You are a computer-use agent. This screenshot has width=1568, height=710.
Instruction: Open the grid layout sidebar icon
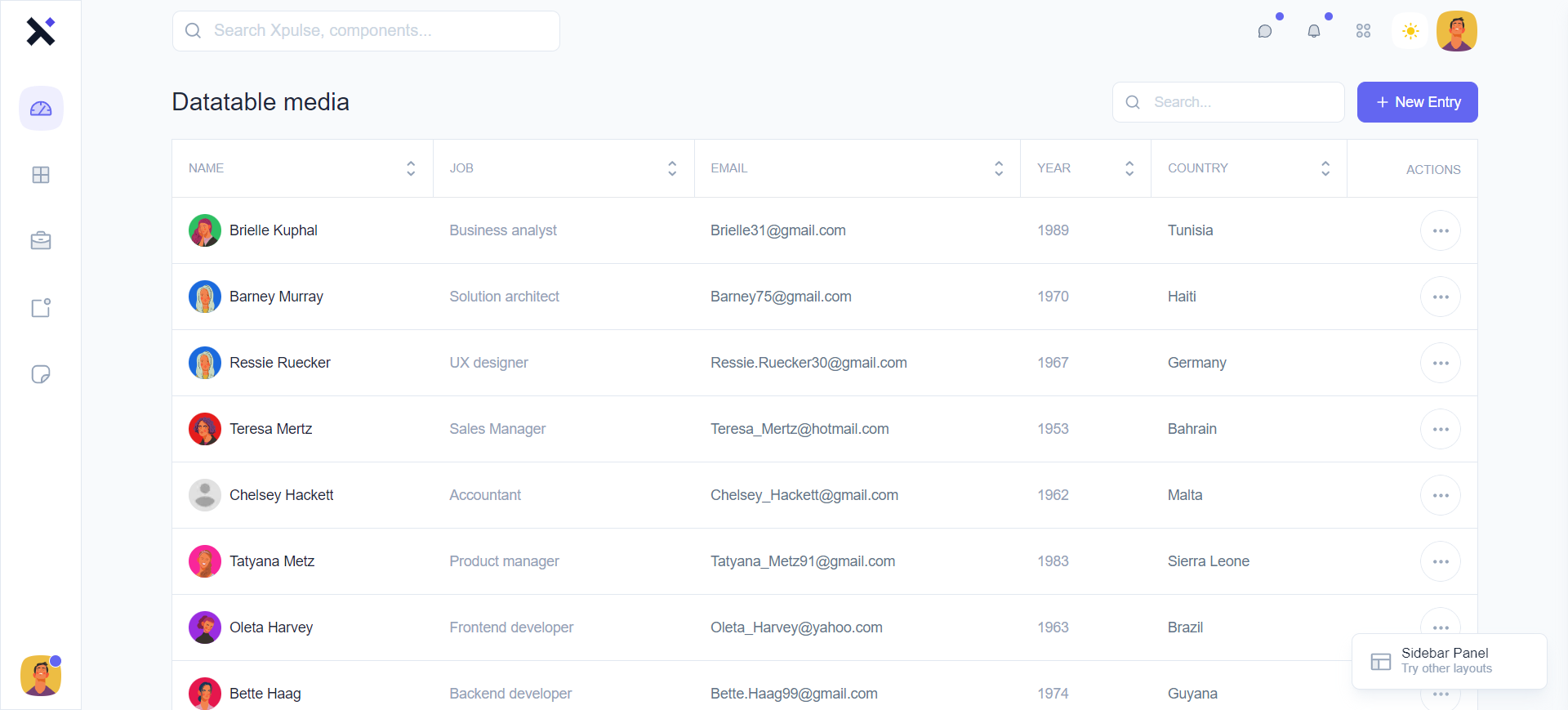[x=41, y=175]
